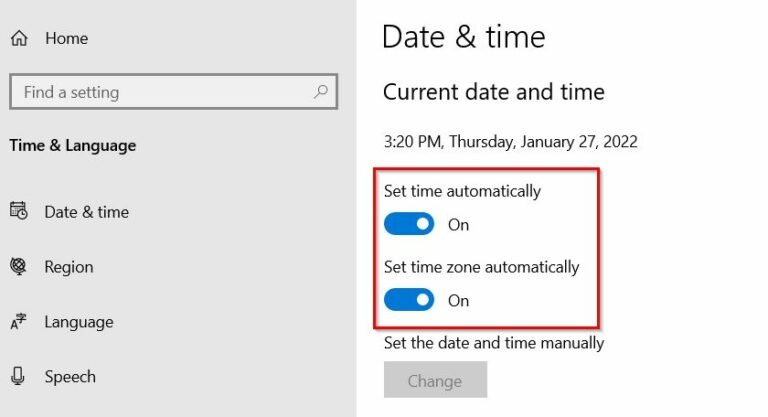Image resolution: width=768 pixels, height=417 pixels.
Task: Click the Language character icon
Action: pos(18,322)
